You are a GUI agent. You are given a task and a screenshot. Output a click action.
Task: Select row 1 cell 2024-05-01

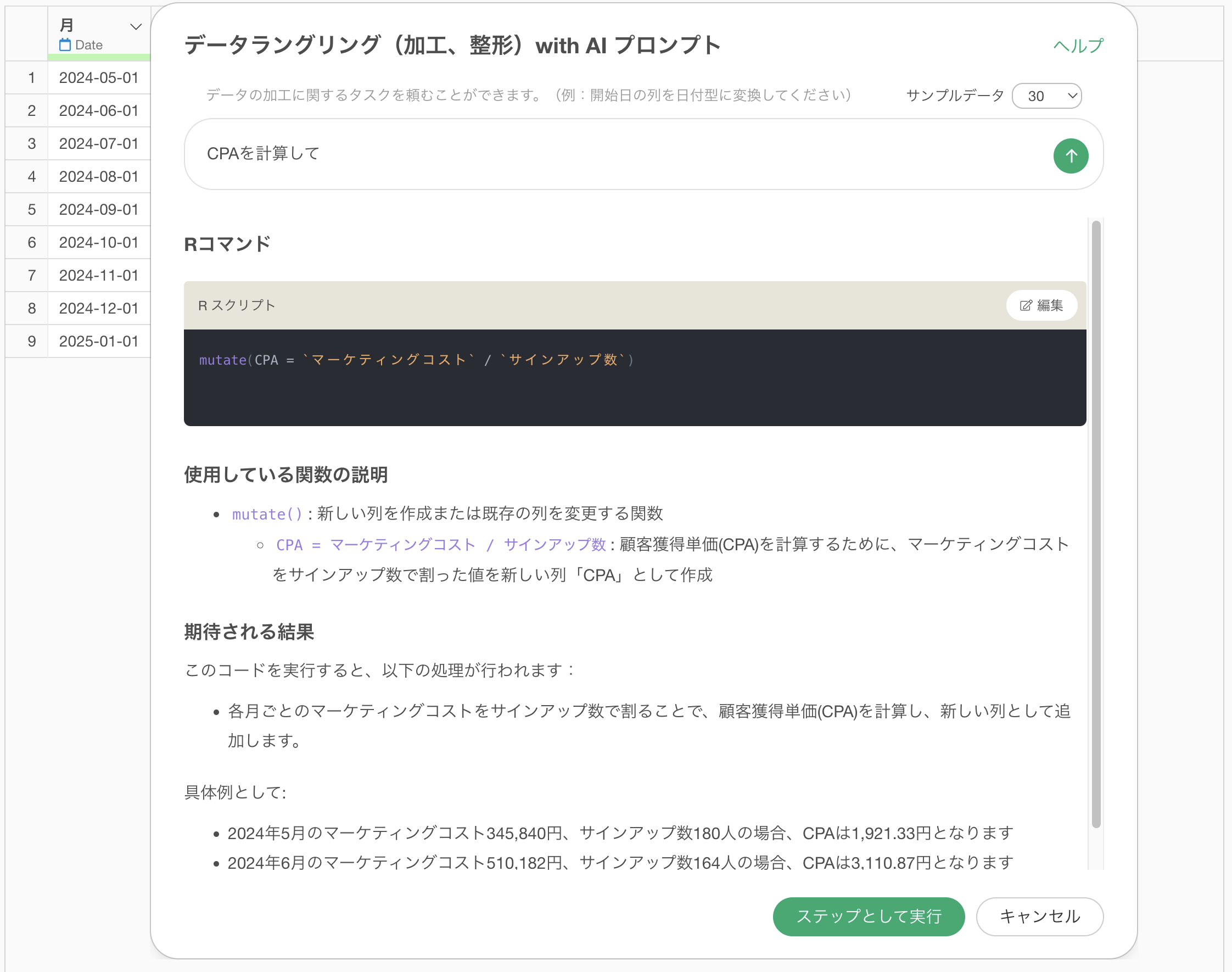tap(98, 77)
